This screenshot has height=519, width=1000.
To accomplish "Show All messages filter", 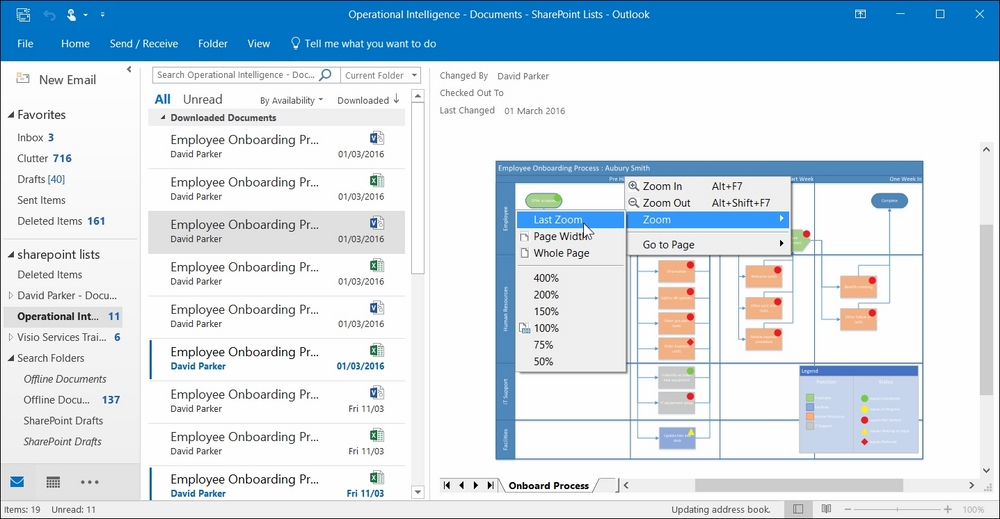I will coord(163,99).
